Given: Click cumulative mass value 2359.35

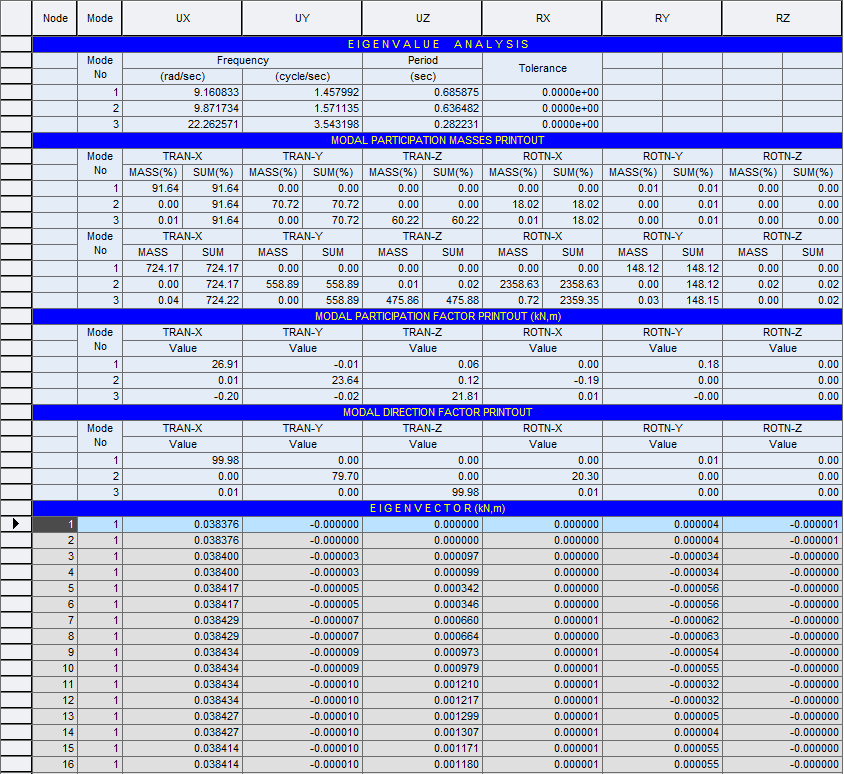Looking at the screenshot, I should 573,300.
